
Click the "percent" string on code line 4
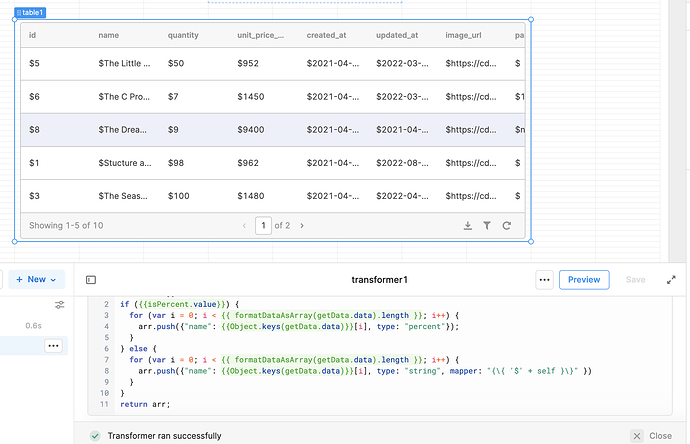425,327
